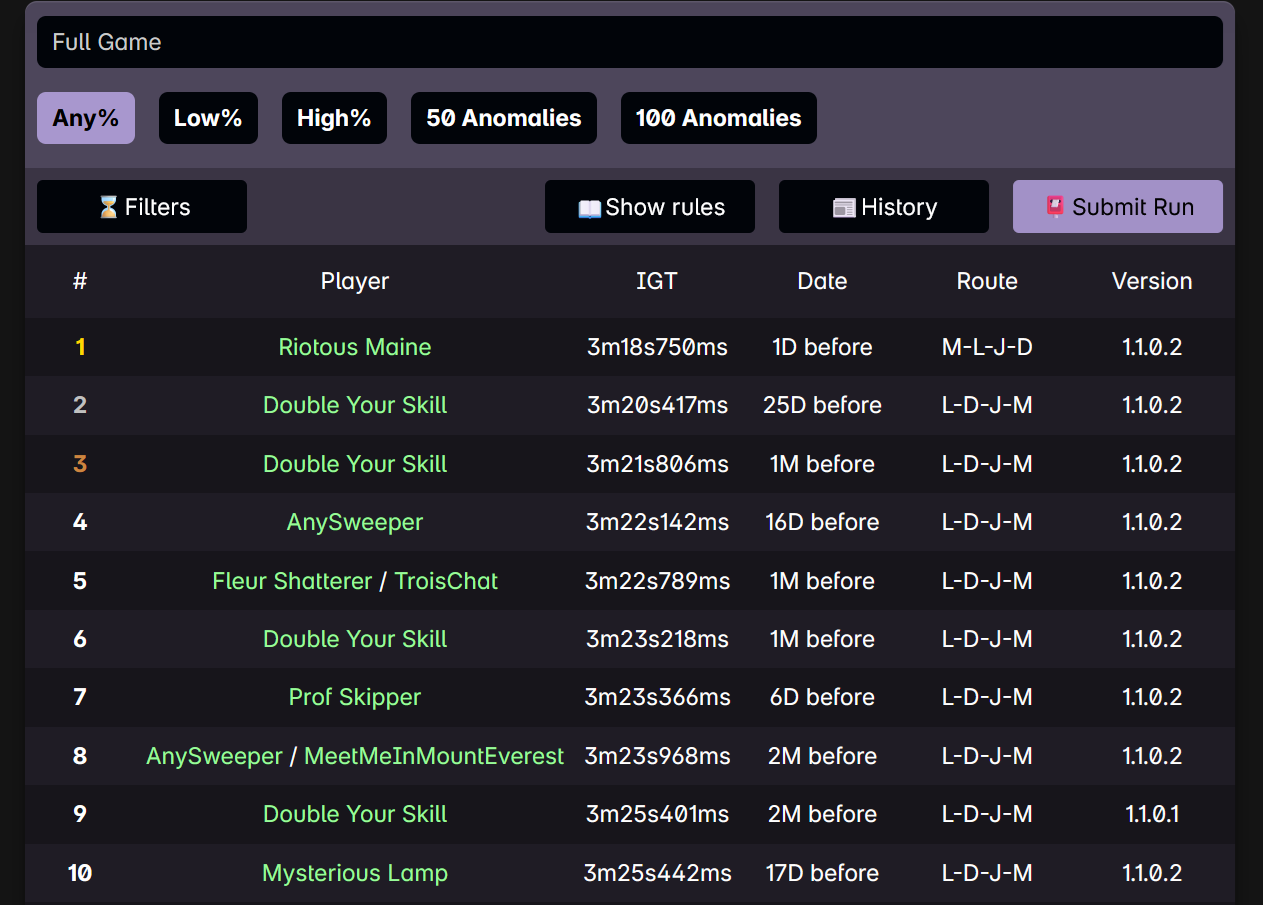Click the hourglass icon on Filters

pyautogui.click(x=109, y=207)
